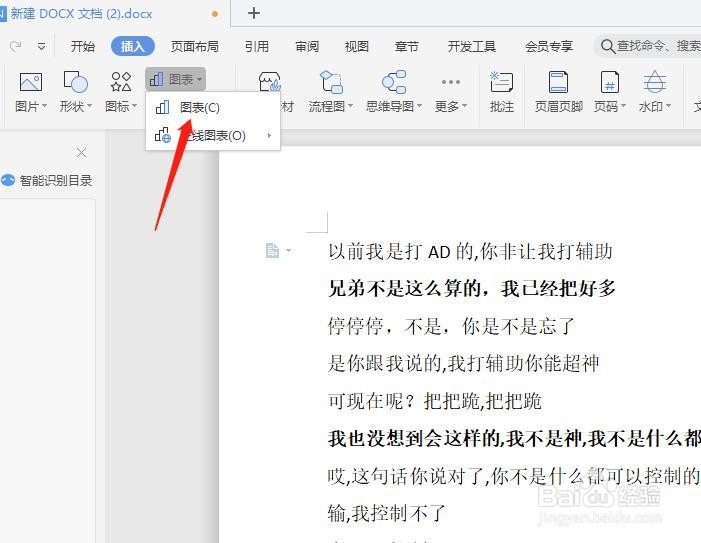Click the bold line 兄弟不是这么算的

click(472, 288)
